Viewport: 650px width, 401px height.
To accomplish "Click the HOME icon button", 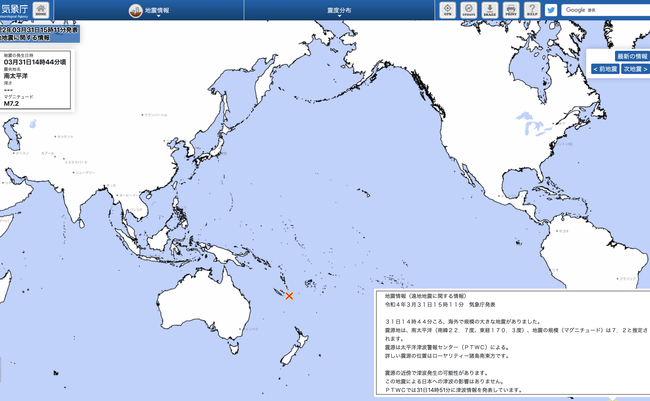I will [40, 11].
